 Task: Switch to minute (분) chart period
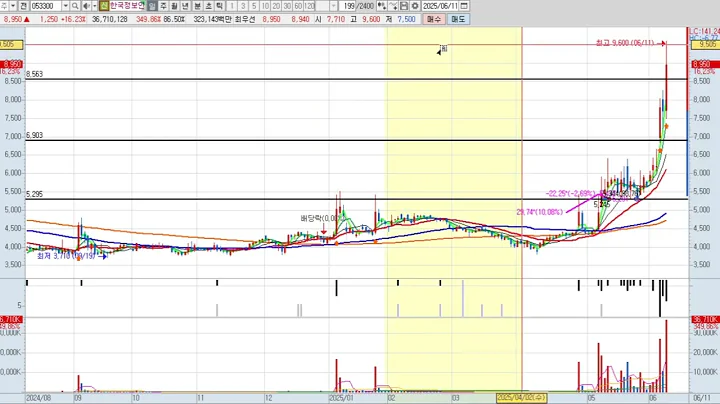(197, 6)
